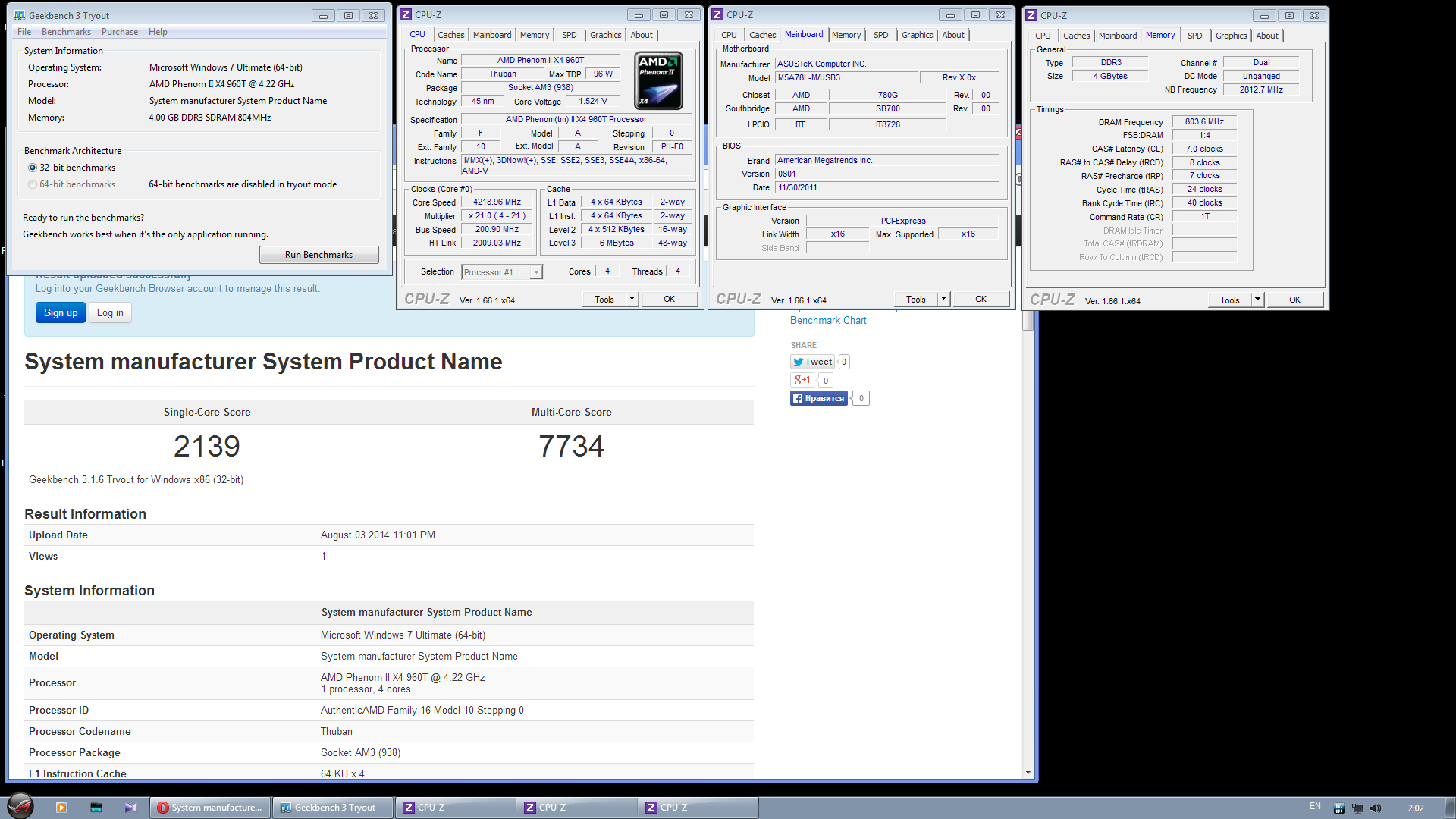Open the Geekbench File menu
This screenshot has width=1456, height=819.
24,32
